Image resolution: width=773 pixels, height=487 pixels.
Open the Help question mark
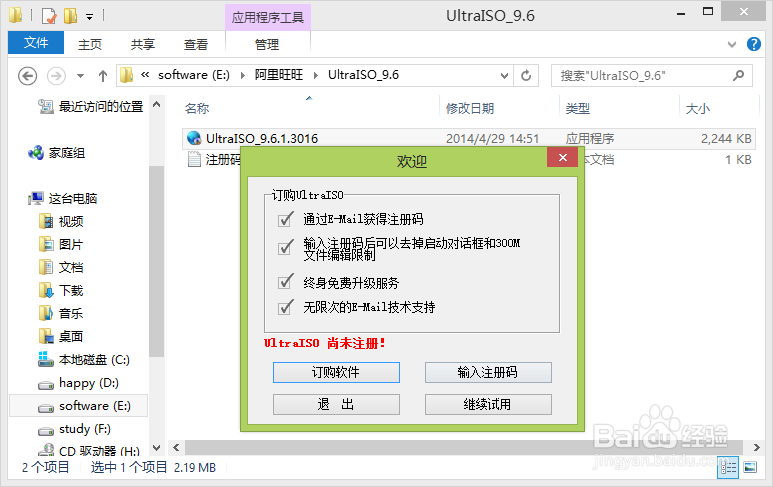click(753, 44)
